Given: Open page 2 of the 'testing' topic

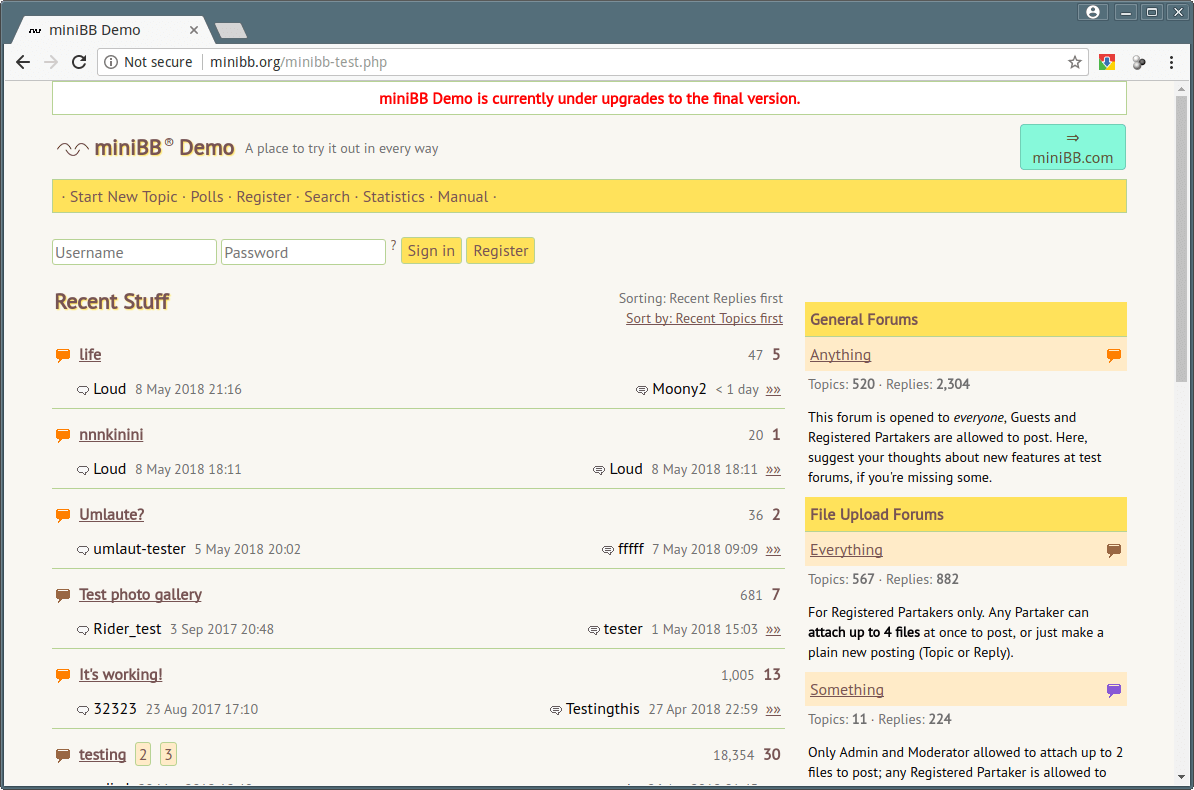Looking at the screenshot, I should click(143, 754).
